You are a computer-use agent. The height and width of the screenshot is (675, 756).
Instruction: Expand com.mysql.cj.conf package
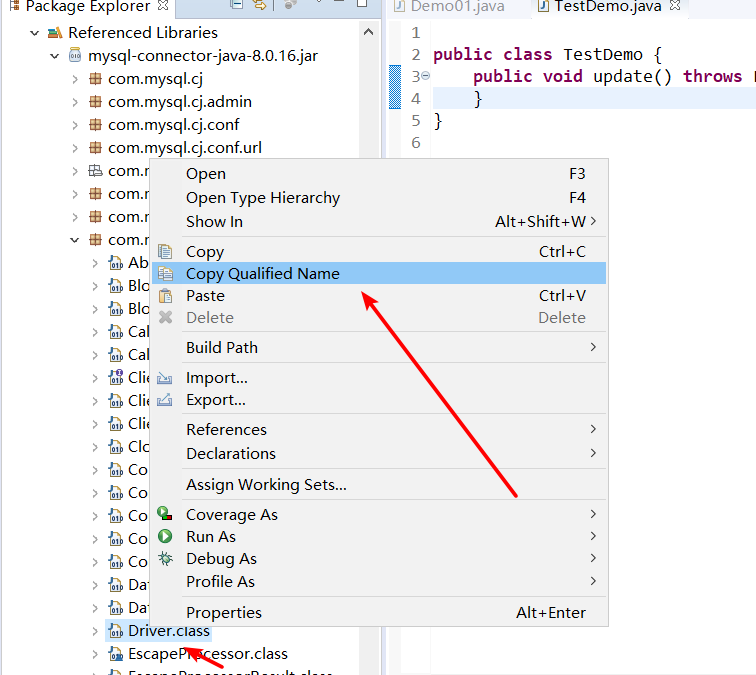point(75,125)
